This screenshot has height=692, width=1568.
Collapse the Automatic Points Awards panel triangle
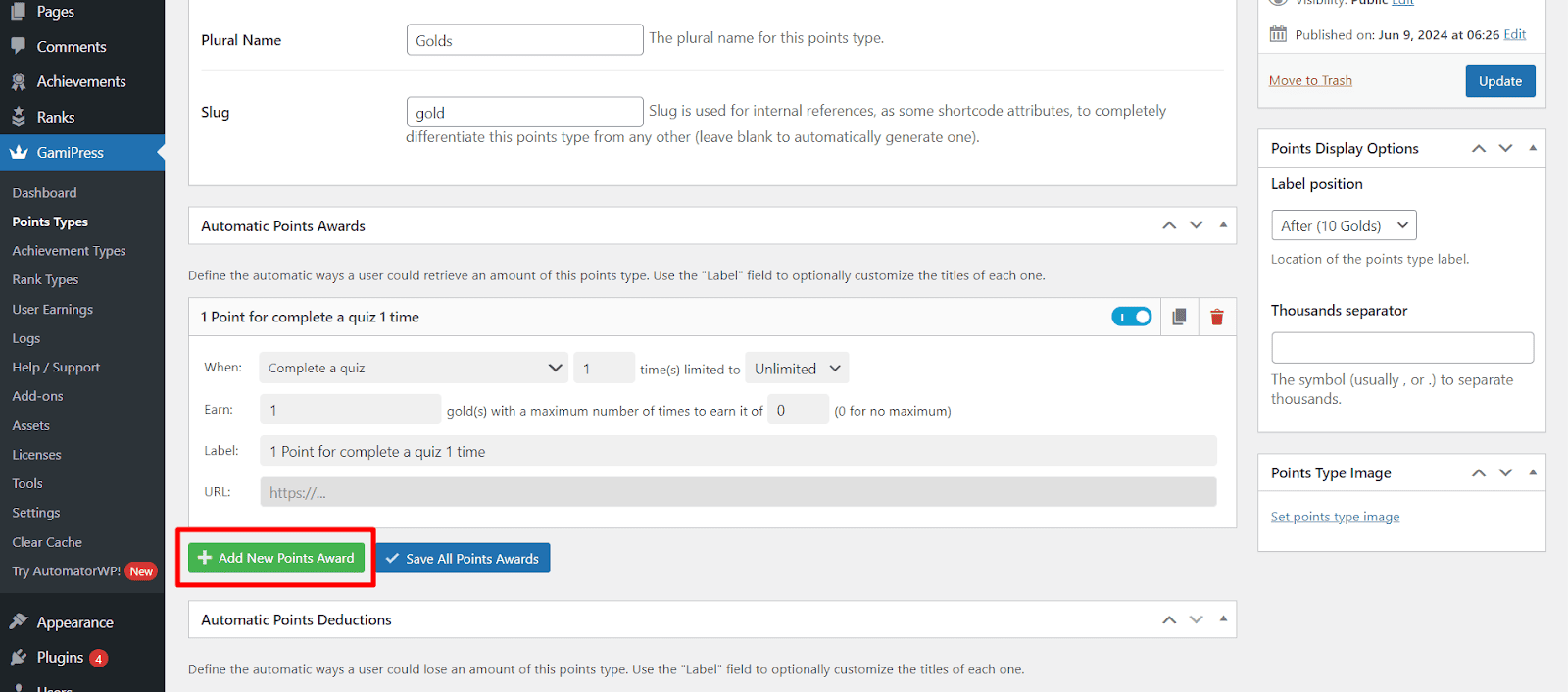coord(1223,224)
